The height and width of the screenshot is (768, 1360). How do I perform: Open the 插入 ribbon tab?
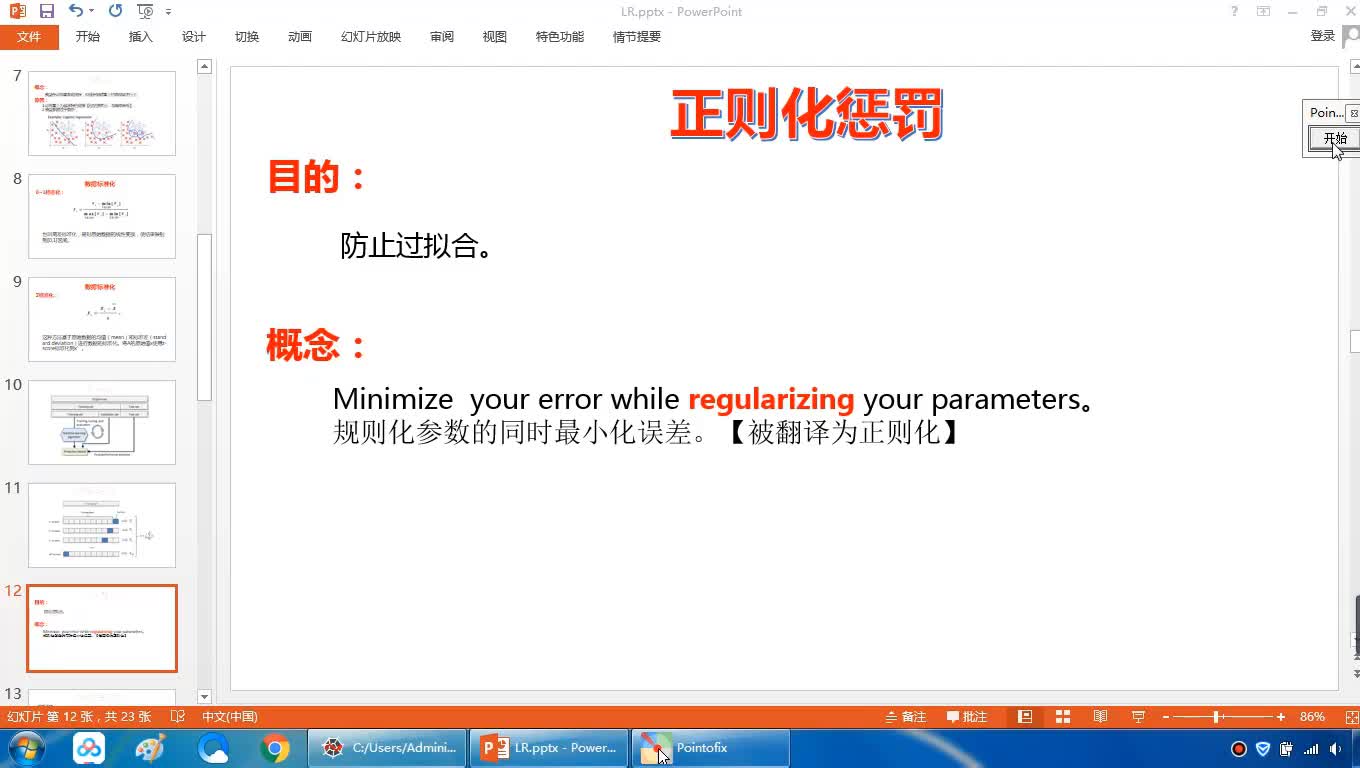tap(141, 37)
